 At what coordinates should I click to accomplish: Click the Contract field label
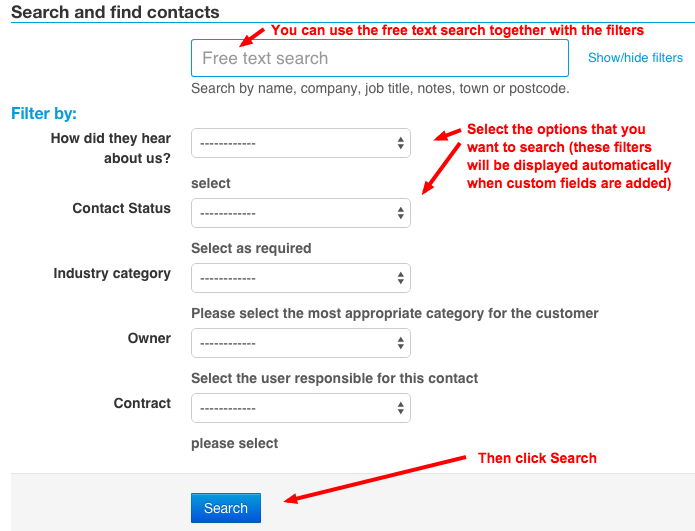coord(142,403)
